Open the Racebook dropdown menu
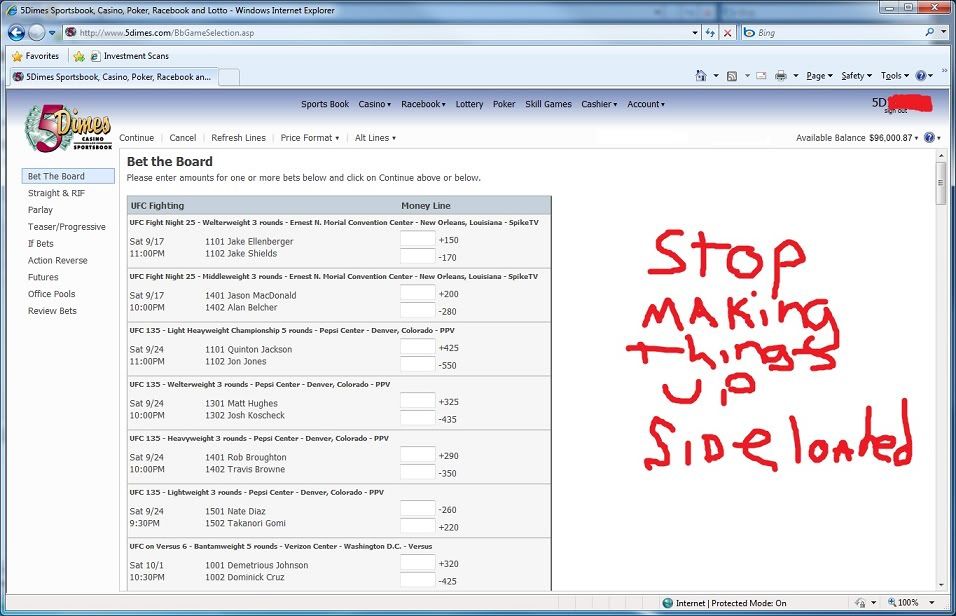This screenshot has width=956, height=616. [423, 104]
